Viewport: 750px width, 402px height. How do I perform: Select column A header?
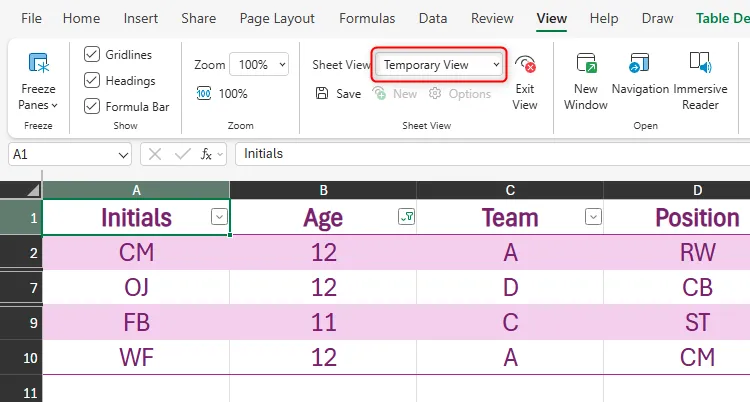[136, 190]
